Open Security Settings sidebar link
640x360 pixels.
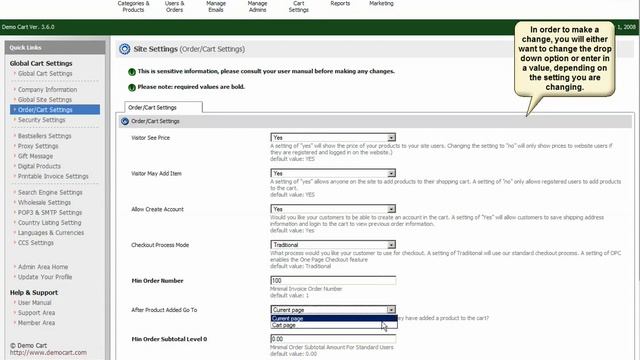41,120
